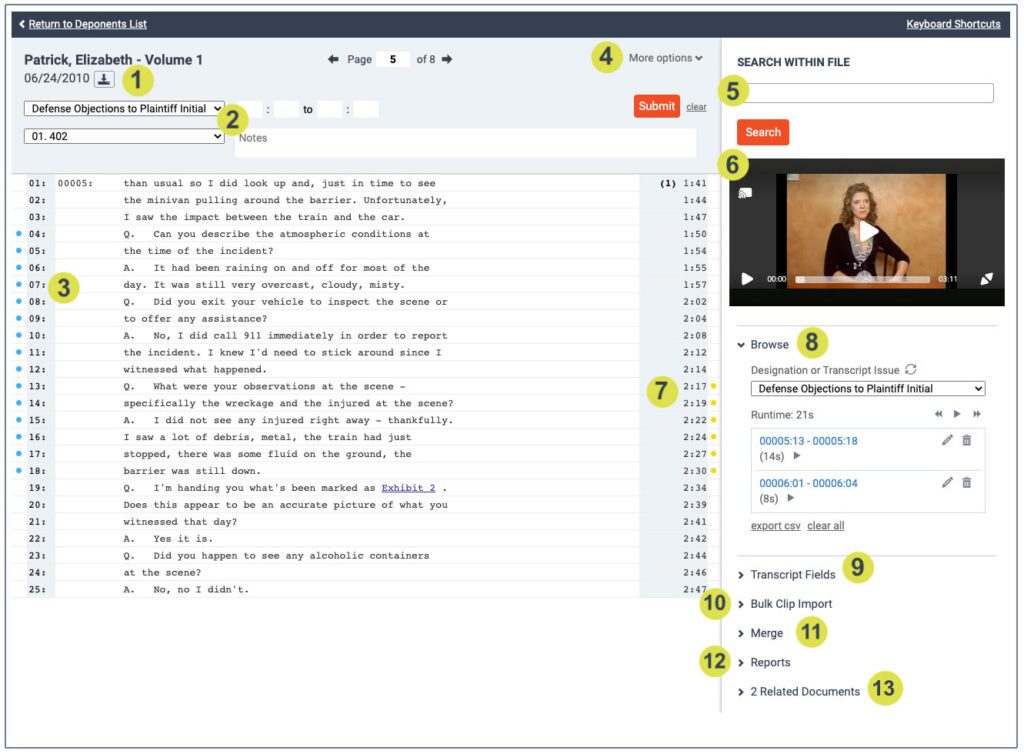Open the Defense Objections dropdown above the Notes field
This screenshot has width=1024, height=754.
(124, 108)
